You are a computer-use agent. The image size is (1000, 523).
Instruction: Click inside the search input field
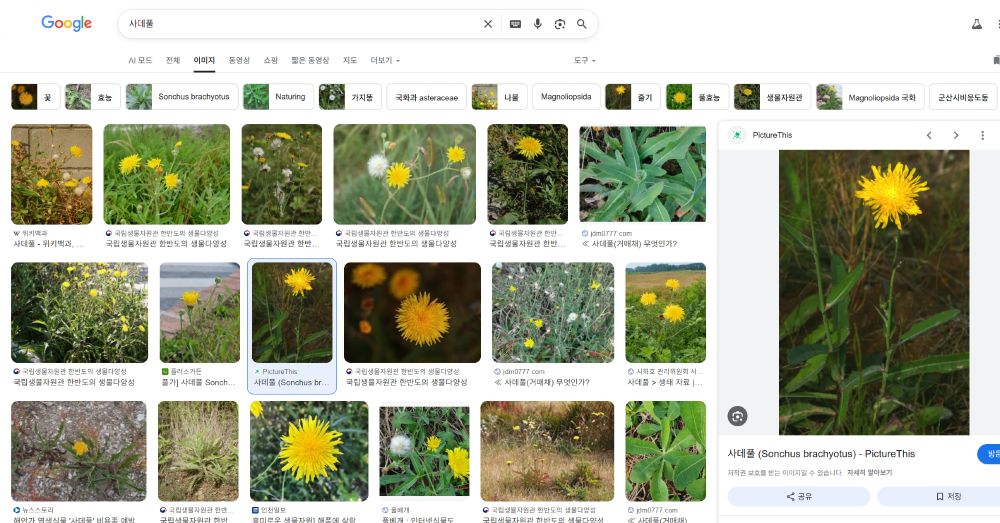[x=300, y=24]
